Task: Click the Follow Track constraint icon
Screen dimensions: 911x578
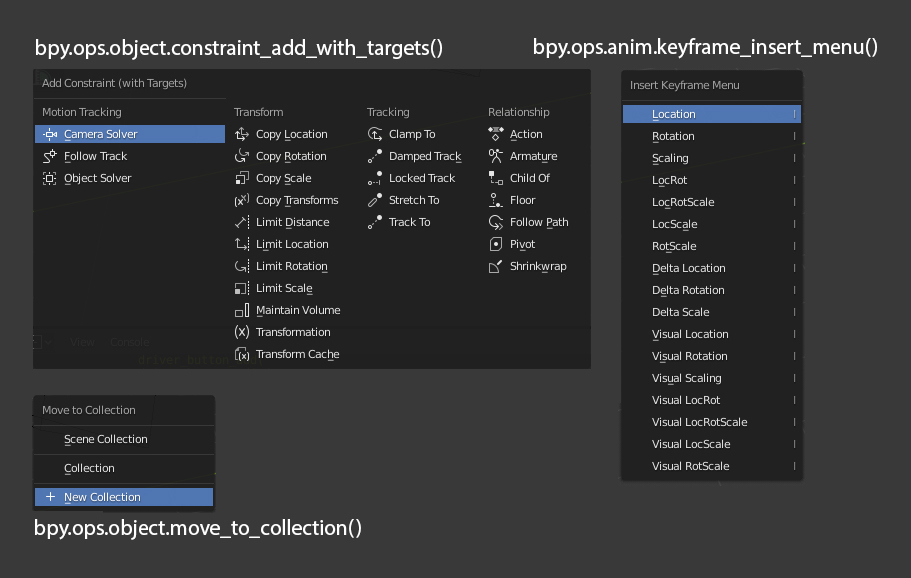Action: click(50, 156)
